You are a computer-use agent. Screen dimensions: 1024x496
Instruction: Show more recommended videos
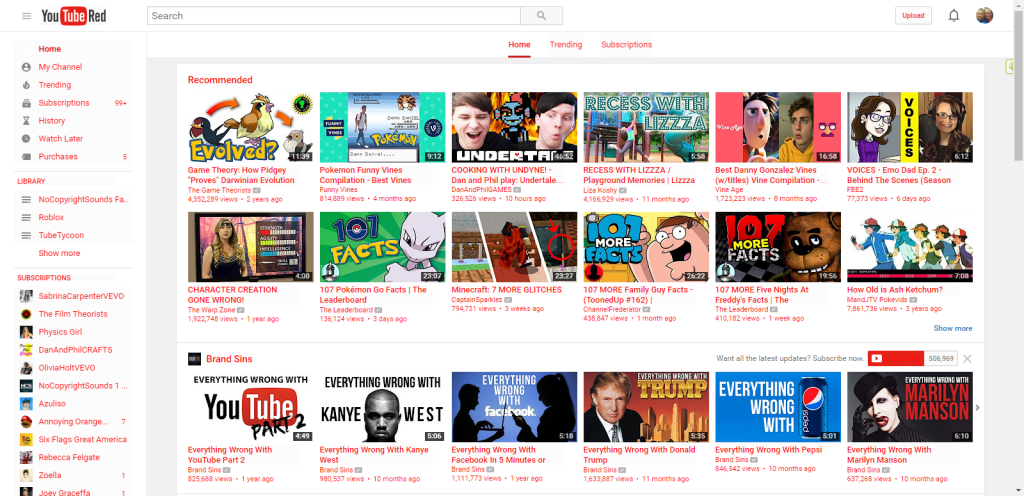(953, 328)
